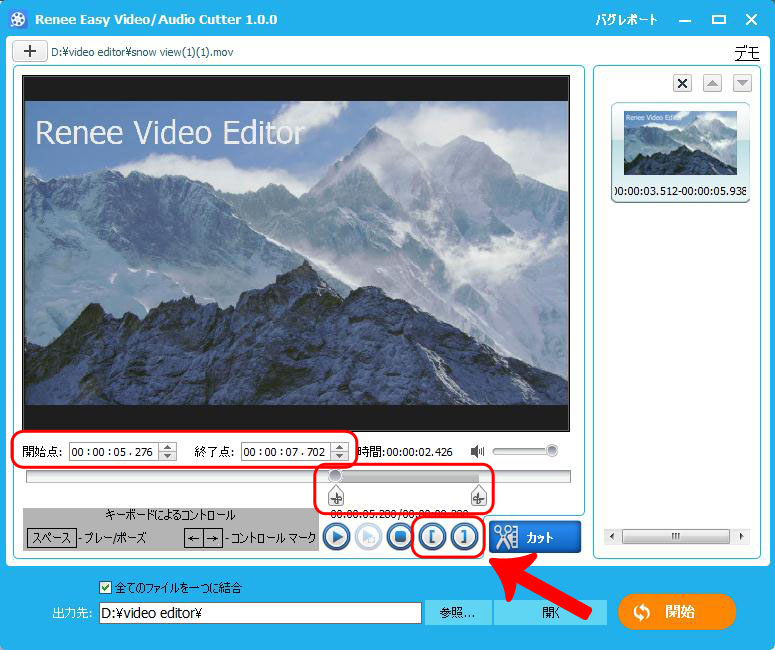Mute audio with speaker icon
775x650 pixels.
click(x=477, y=451)
